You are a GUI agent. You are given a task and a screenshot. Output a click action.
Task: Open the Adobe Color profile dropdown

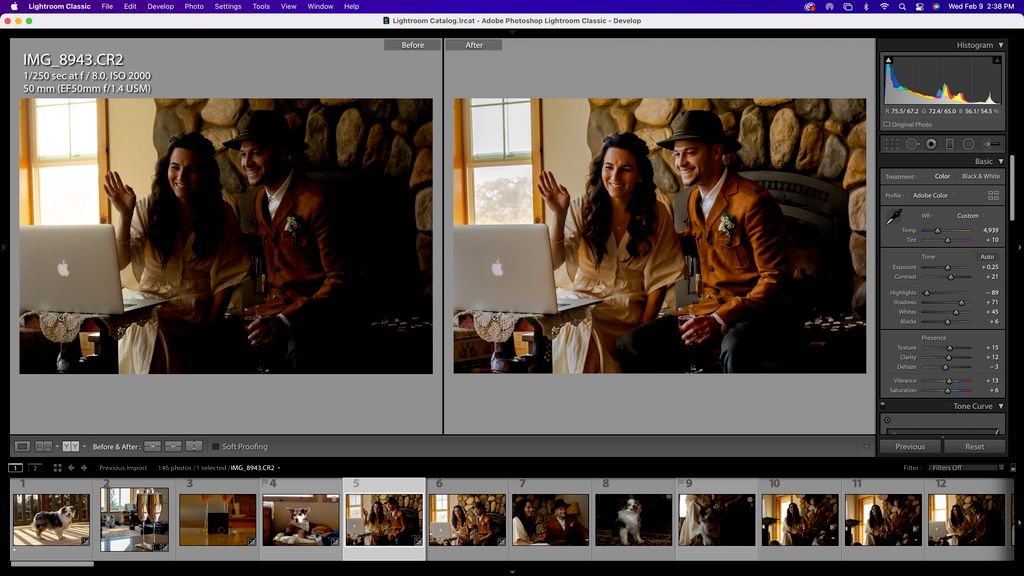934,195
